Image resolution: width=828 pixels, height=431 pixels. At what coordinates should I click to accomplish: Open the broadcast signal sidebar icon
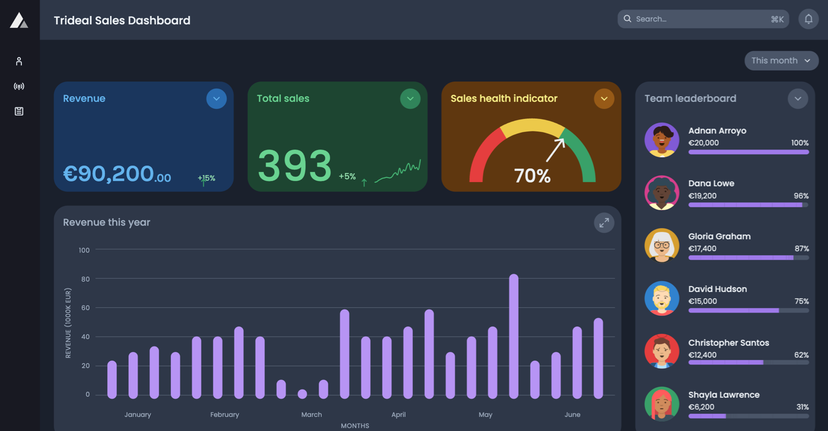[x=19, y=86]
